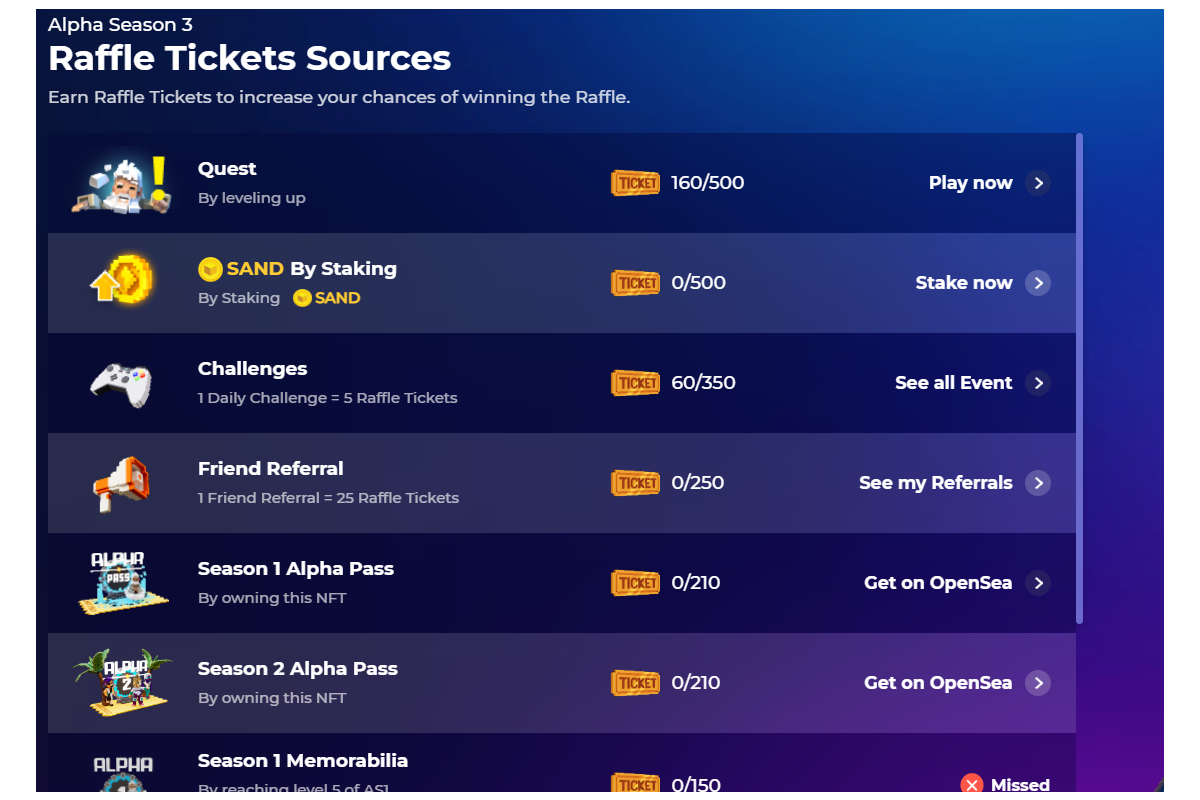Click the Season 1 Alpha Pass image
Screen dimensions: 1200x800
[121, 583]
